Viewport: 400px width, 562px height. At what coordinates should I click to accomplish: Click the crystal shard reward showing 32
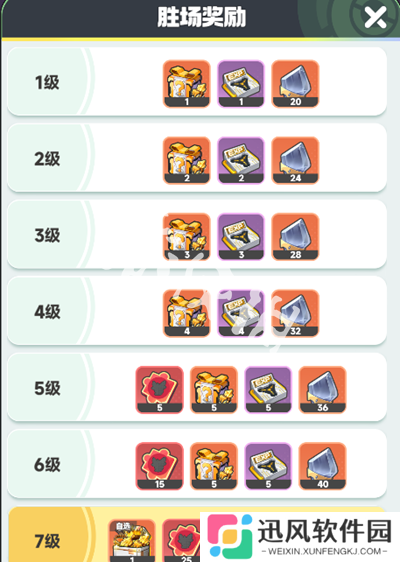pyautogui.click(x=295, y=313)
